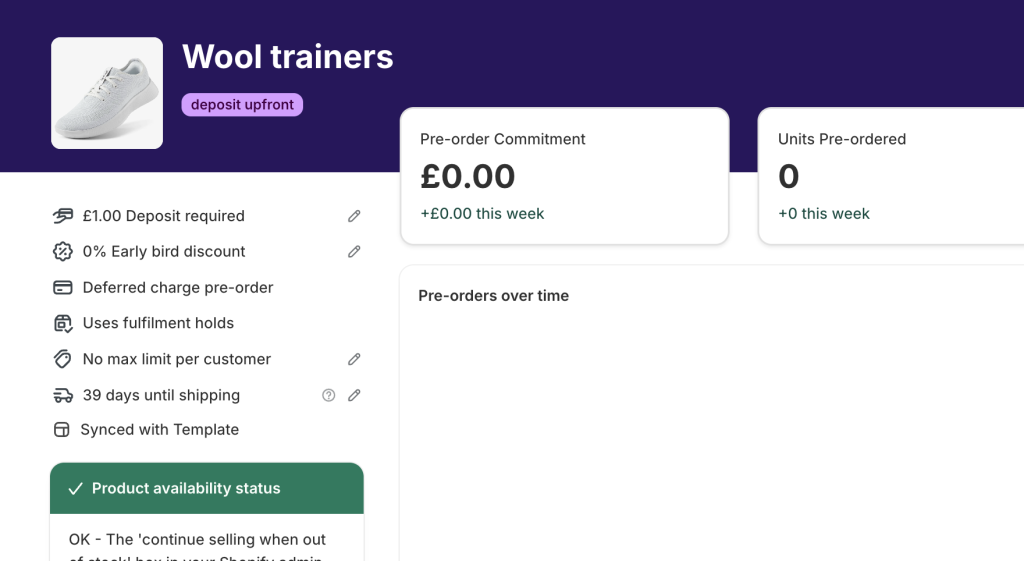This screenshot has width=1024, height=561.
Task: Click the Pre-orders over time heading
Action: click(x=494, y=296)
